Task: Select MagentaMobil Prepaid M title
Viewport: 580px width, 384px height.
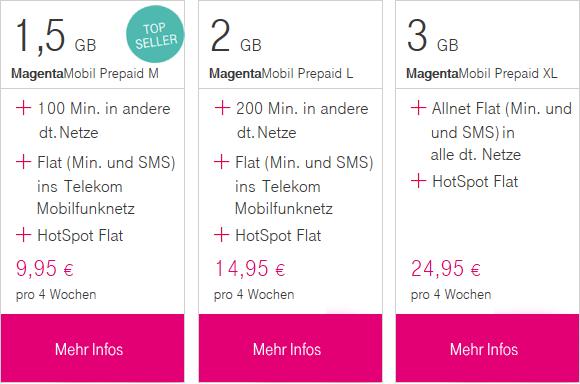Action: tap(85, 73)
